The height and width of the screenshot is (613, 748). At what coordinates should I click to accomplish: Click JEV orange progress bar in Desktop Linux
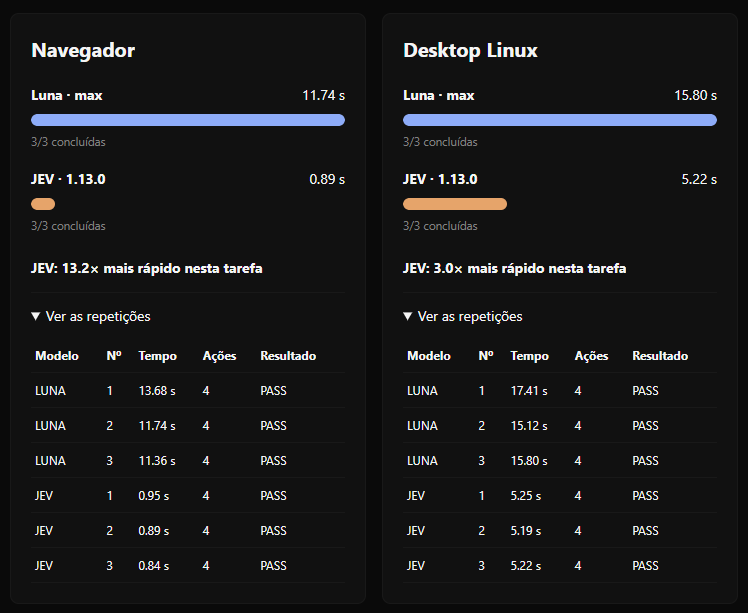click(455, 204)
